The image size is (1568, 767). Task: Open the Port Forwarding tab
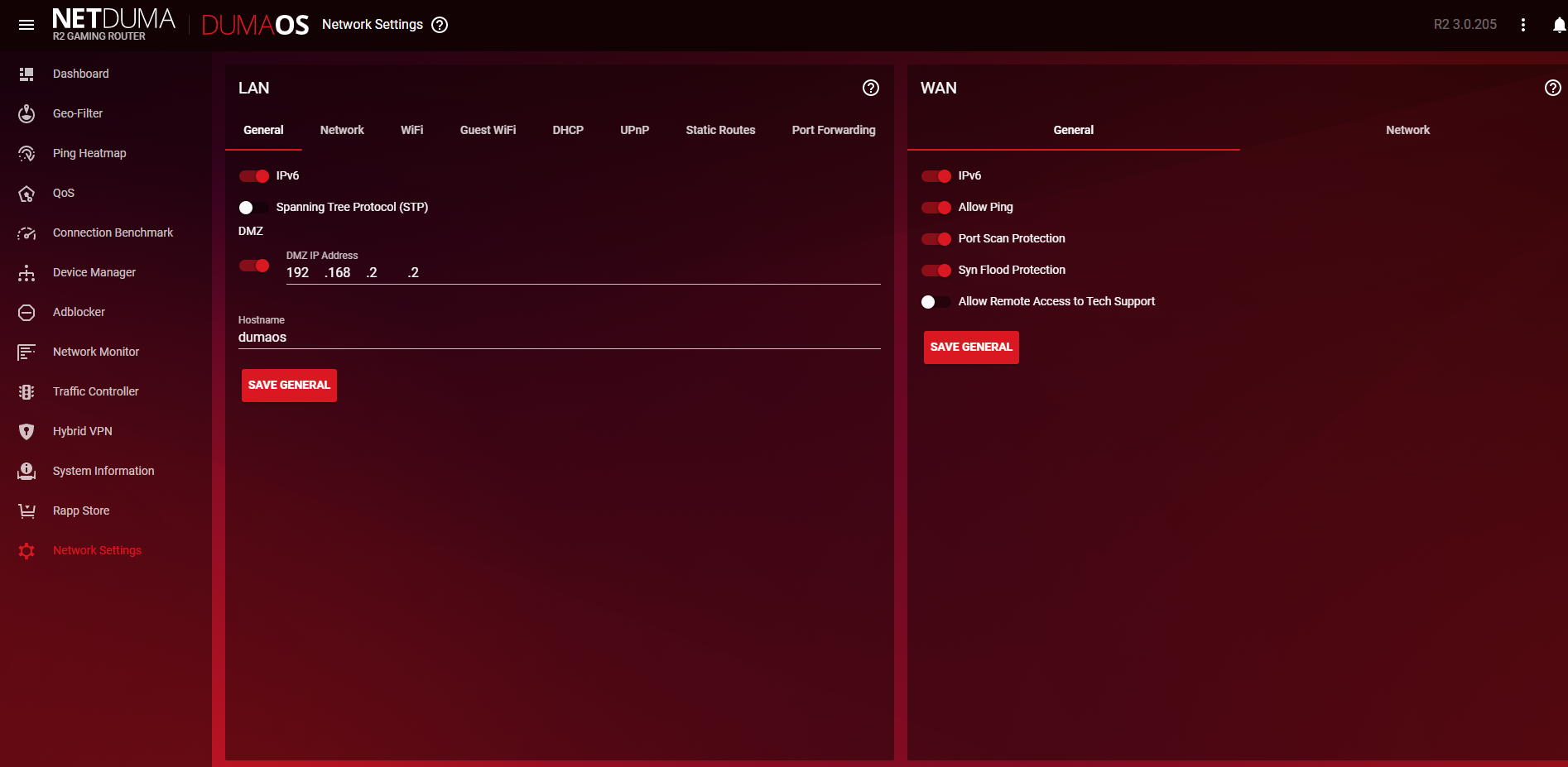tap(833, 130)
